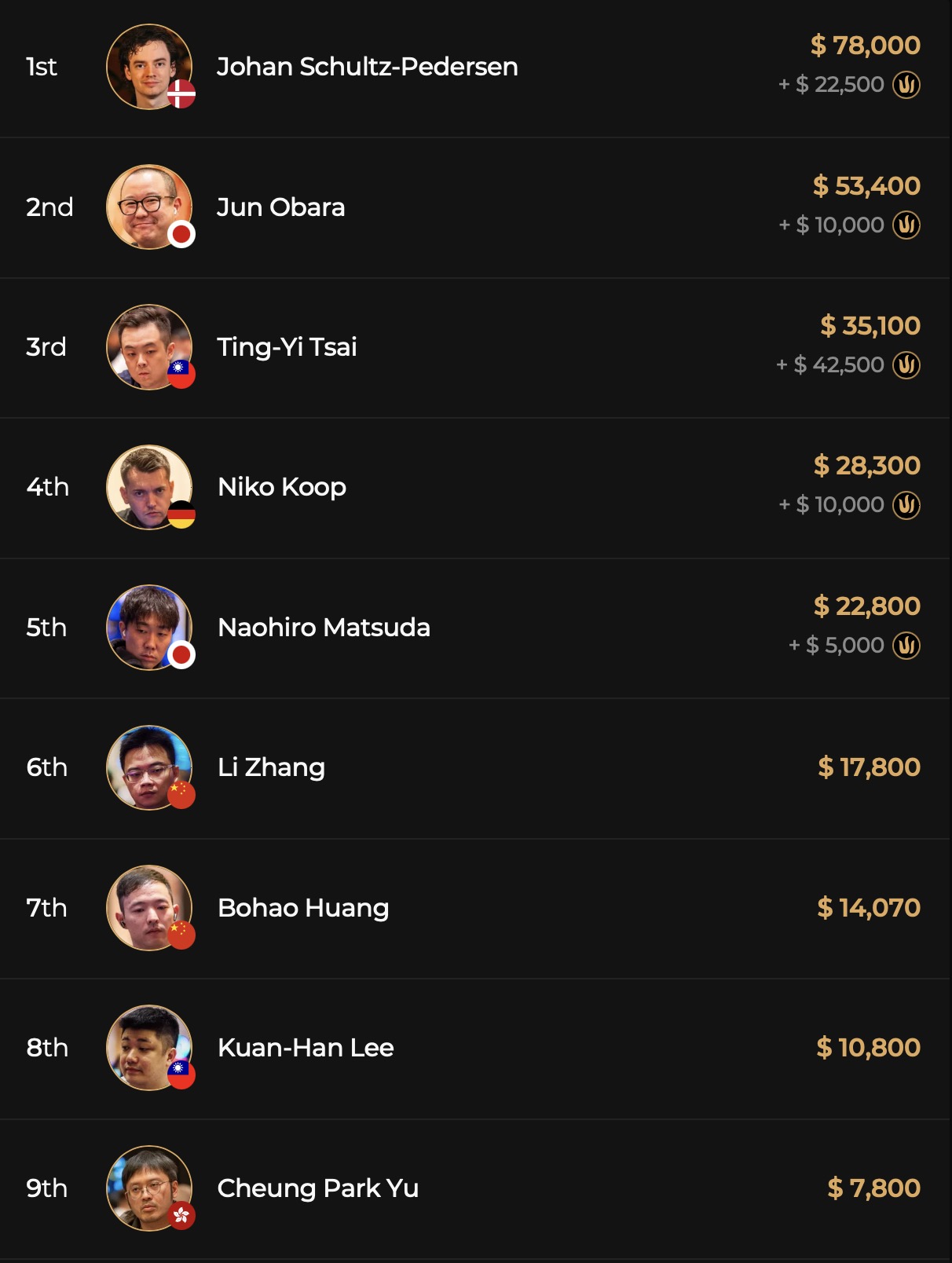Open the Naohiro Matsuda name link
The width and height of the screenshot is (952, 1263).
pyautogui.click(x=324, y=628)
